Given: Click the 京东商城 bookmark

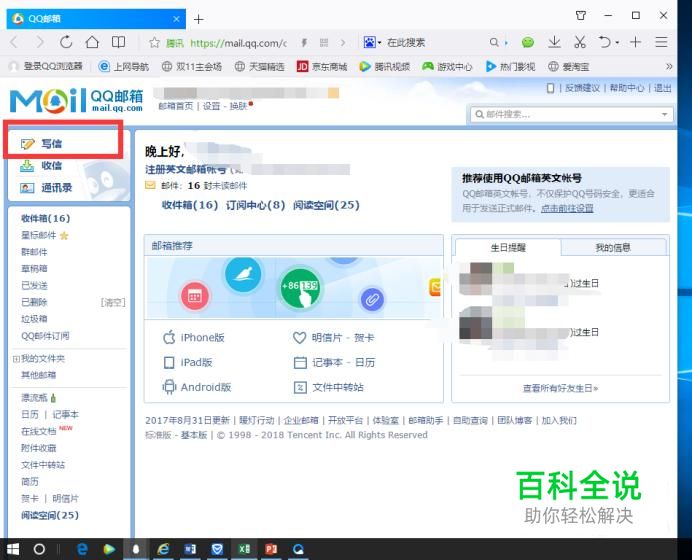Looking at the screenshot, I should (322, 67).
